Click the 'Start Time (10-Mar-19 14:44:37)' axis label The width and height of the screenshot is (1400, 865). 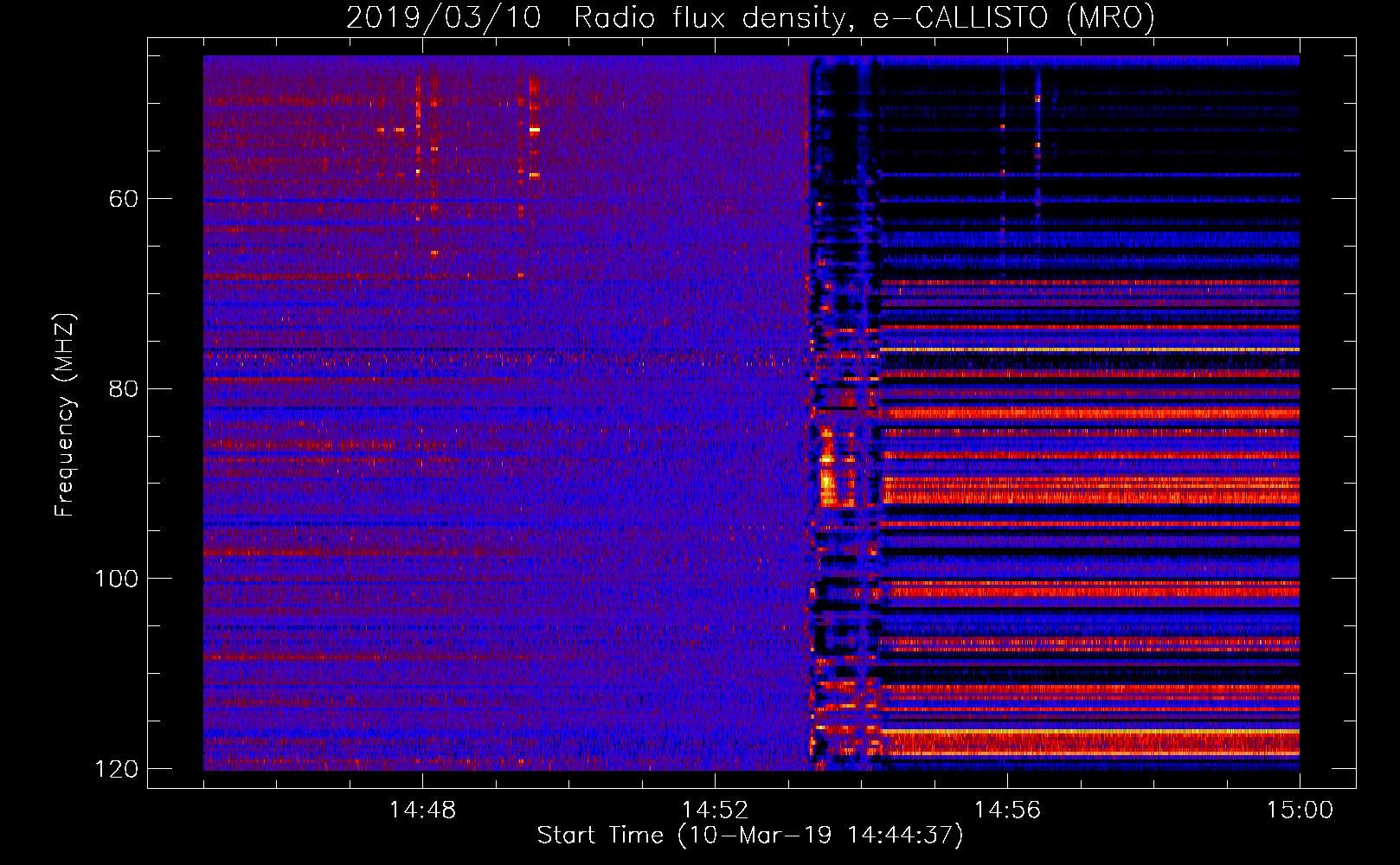[x=750, y=836]
